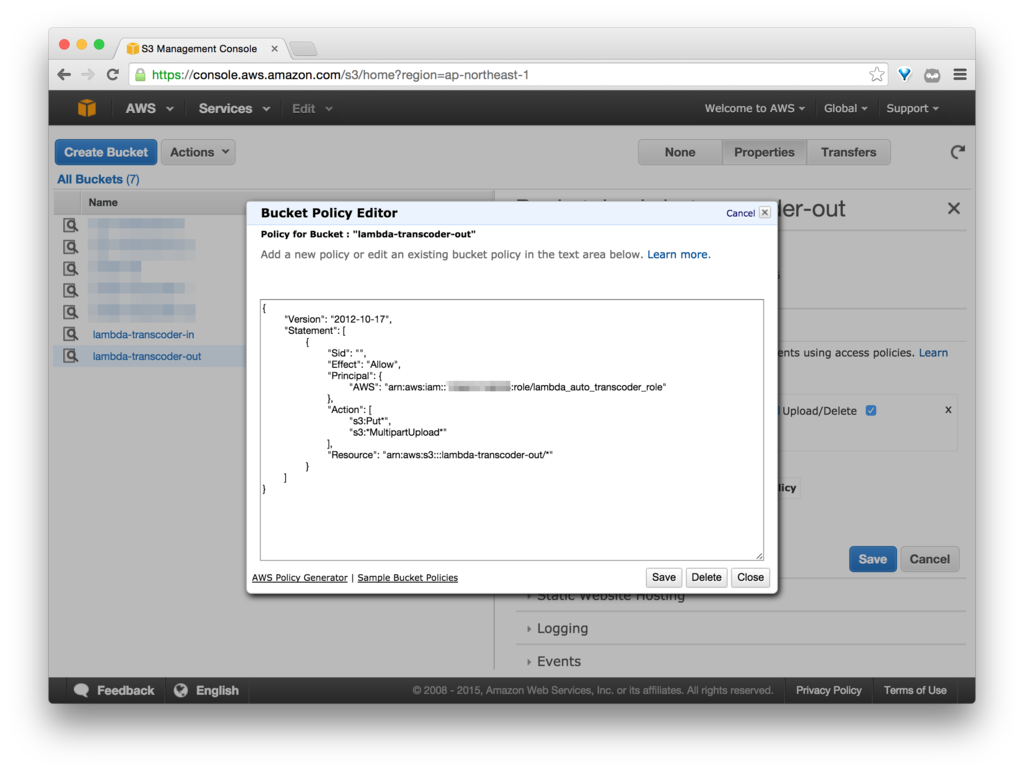Open the lambda-transcoder-in bucket
Image resolution: width=1024 pixels, height=773 pixels.
(x=143, y=334)
